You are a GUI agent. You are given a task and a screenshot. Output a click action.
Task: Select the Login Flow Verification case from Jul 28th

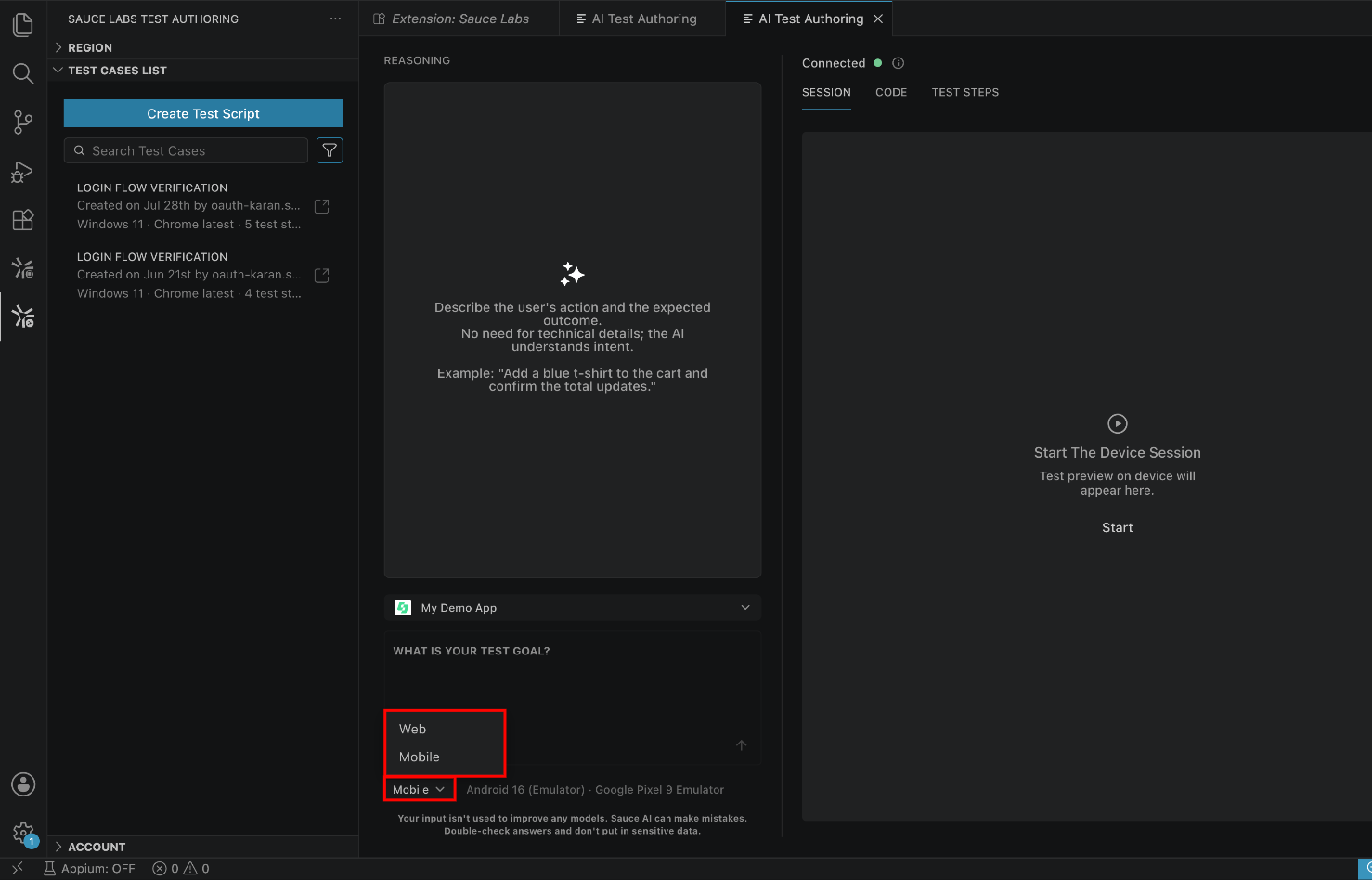189,206
